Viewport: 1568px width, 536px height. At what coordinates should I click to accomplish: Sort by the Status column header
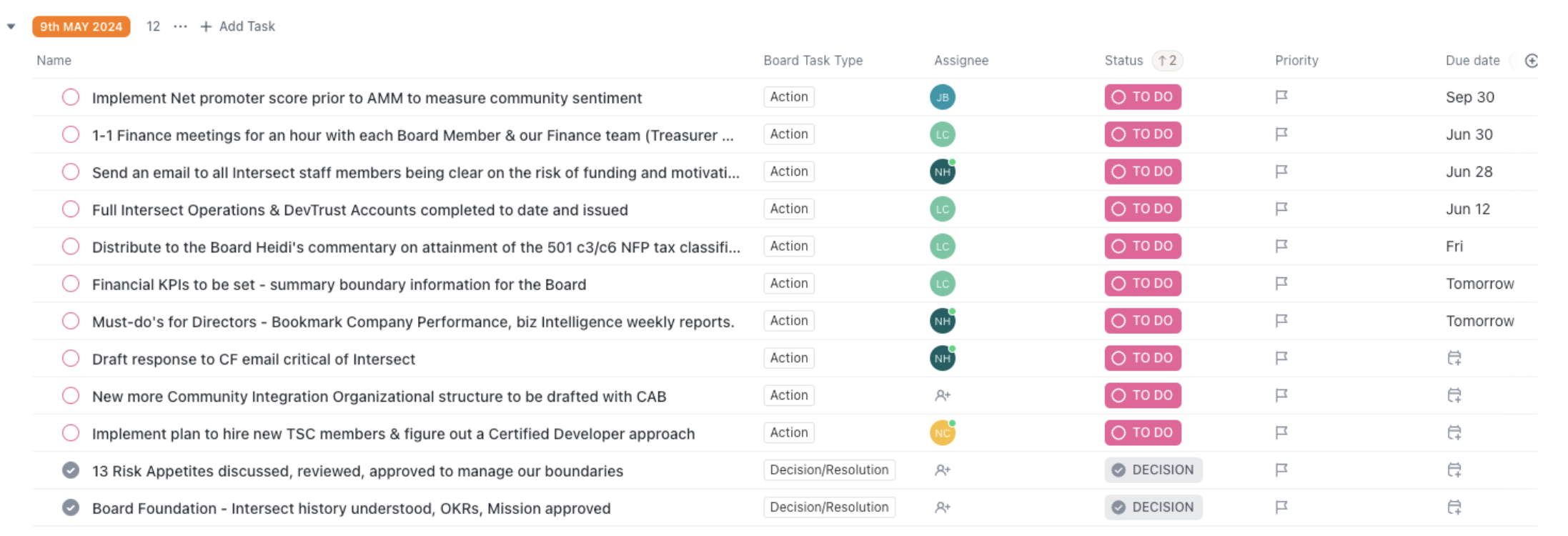point(1123,61)
